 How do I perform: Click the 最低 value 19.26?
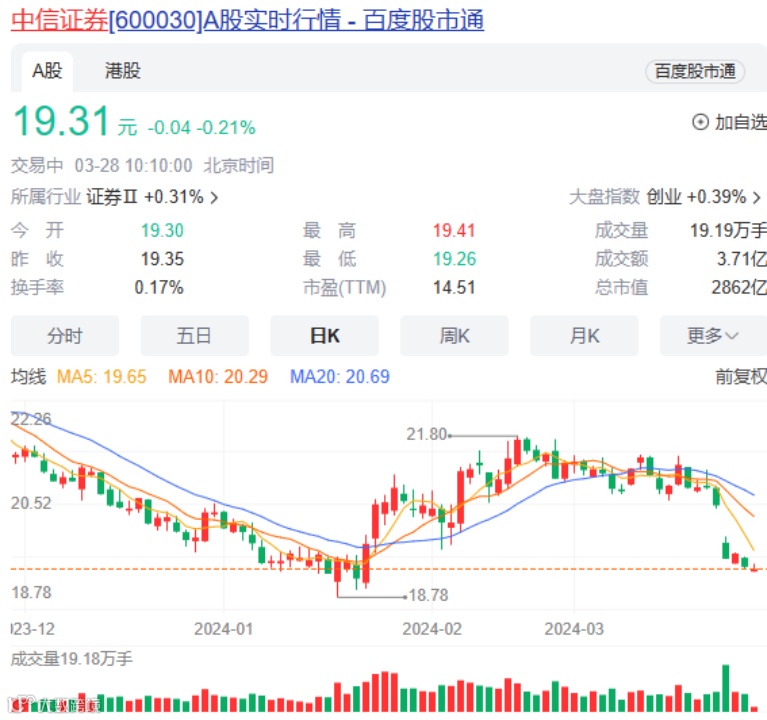(x=454, y=259)
